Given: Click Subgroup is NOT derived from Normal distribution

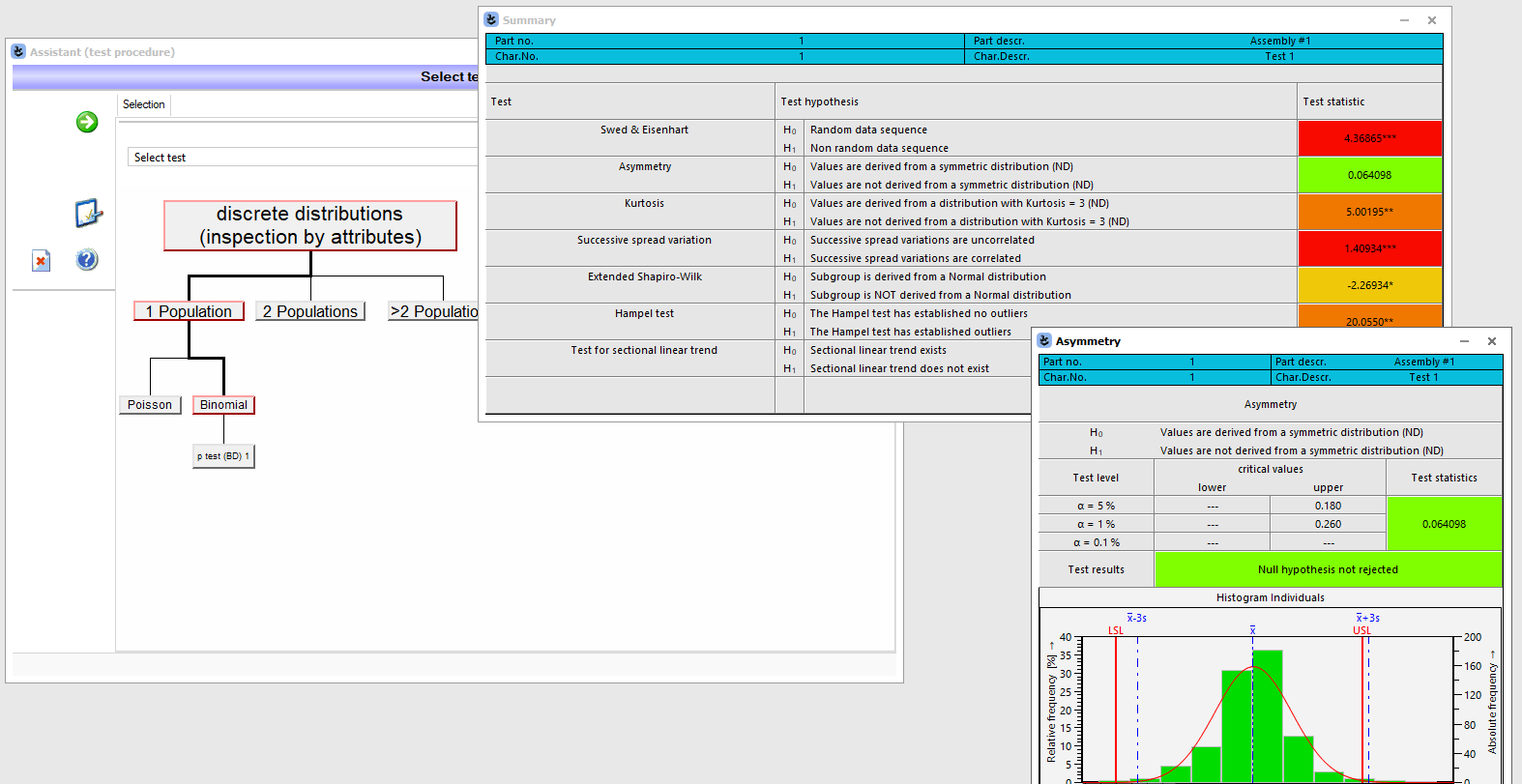Looking at the screenshot, I should click(x=940, y=295).
